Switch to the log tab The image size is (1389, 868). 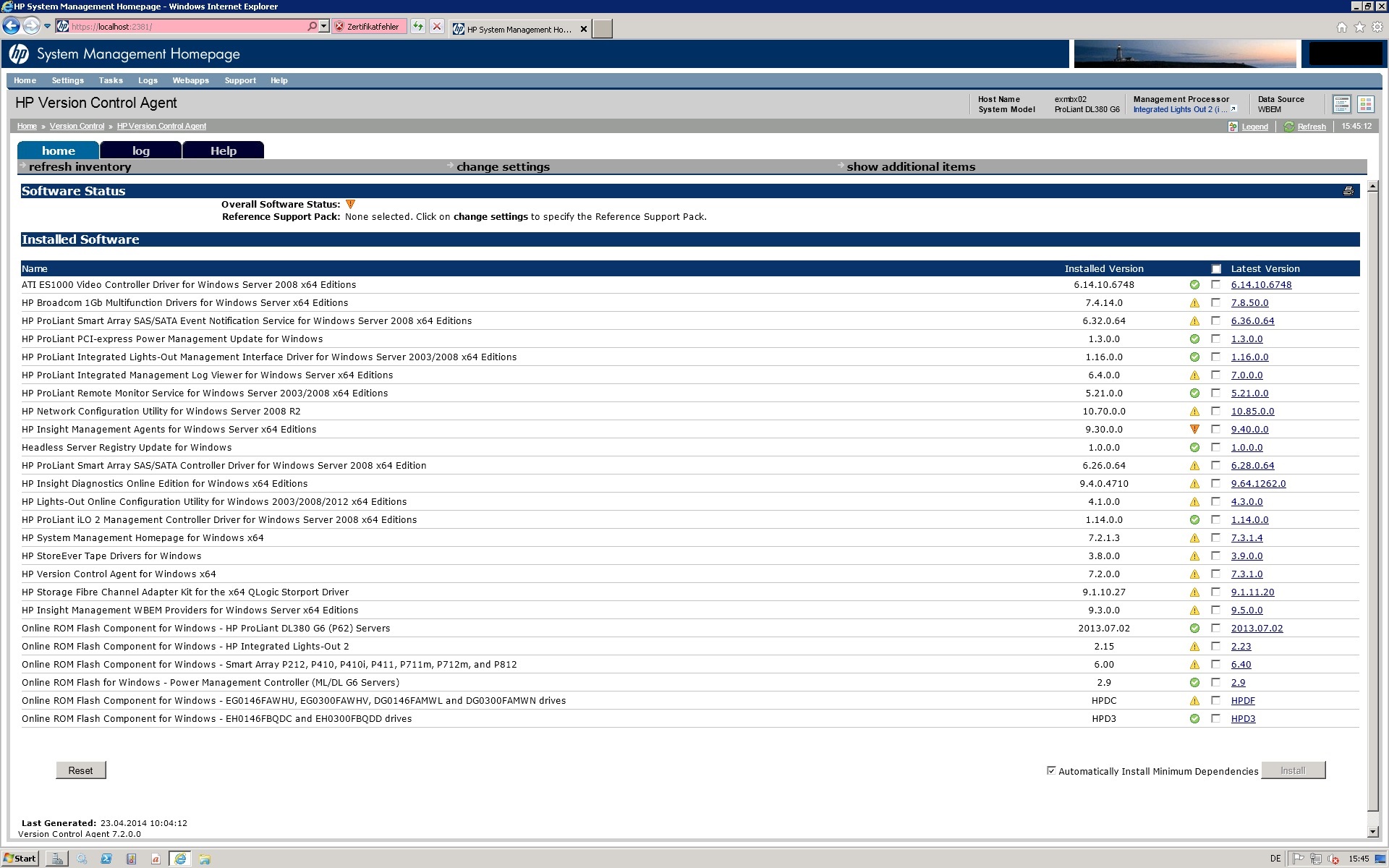pyautogui.click(x=140, y=150)
